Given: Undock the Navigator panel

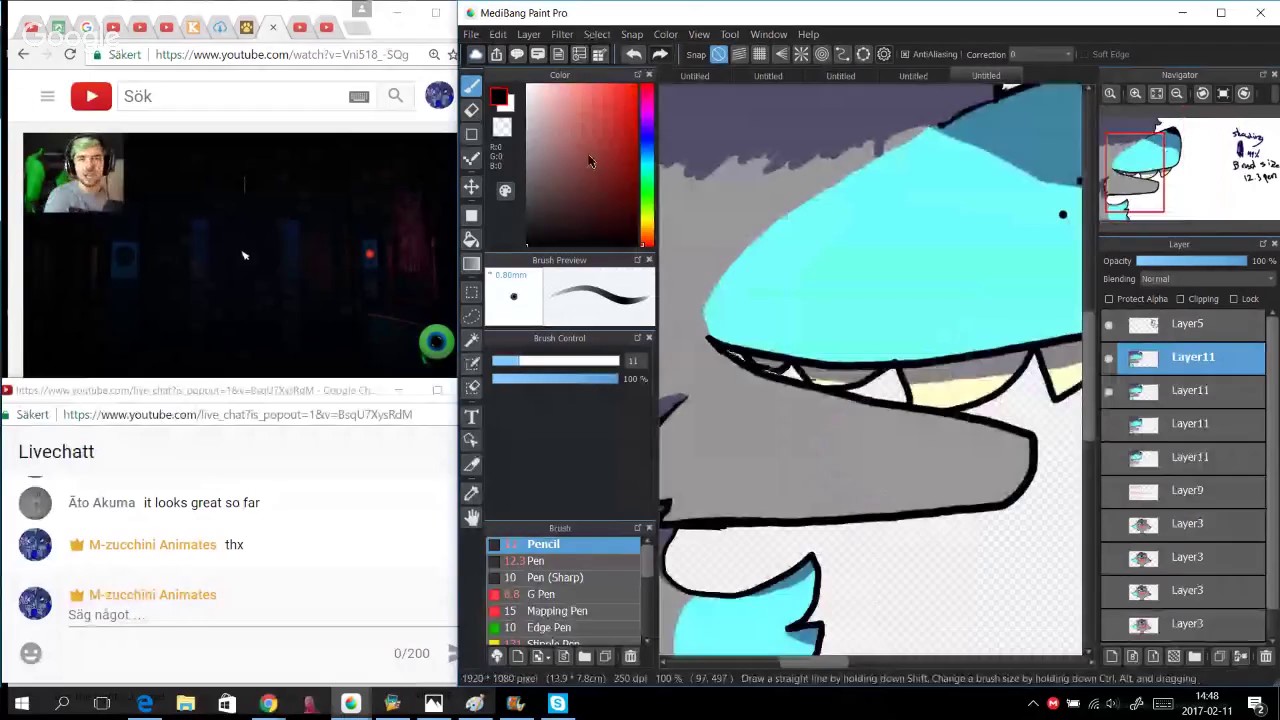Looking at the screenshot, I should [x=1262, y=75].
